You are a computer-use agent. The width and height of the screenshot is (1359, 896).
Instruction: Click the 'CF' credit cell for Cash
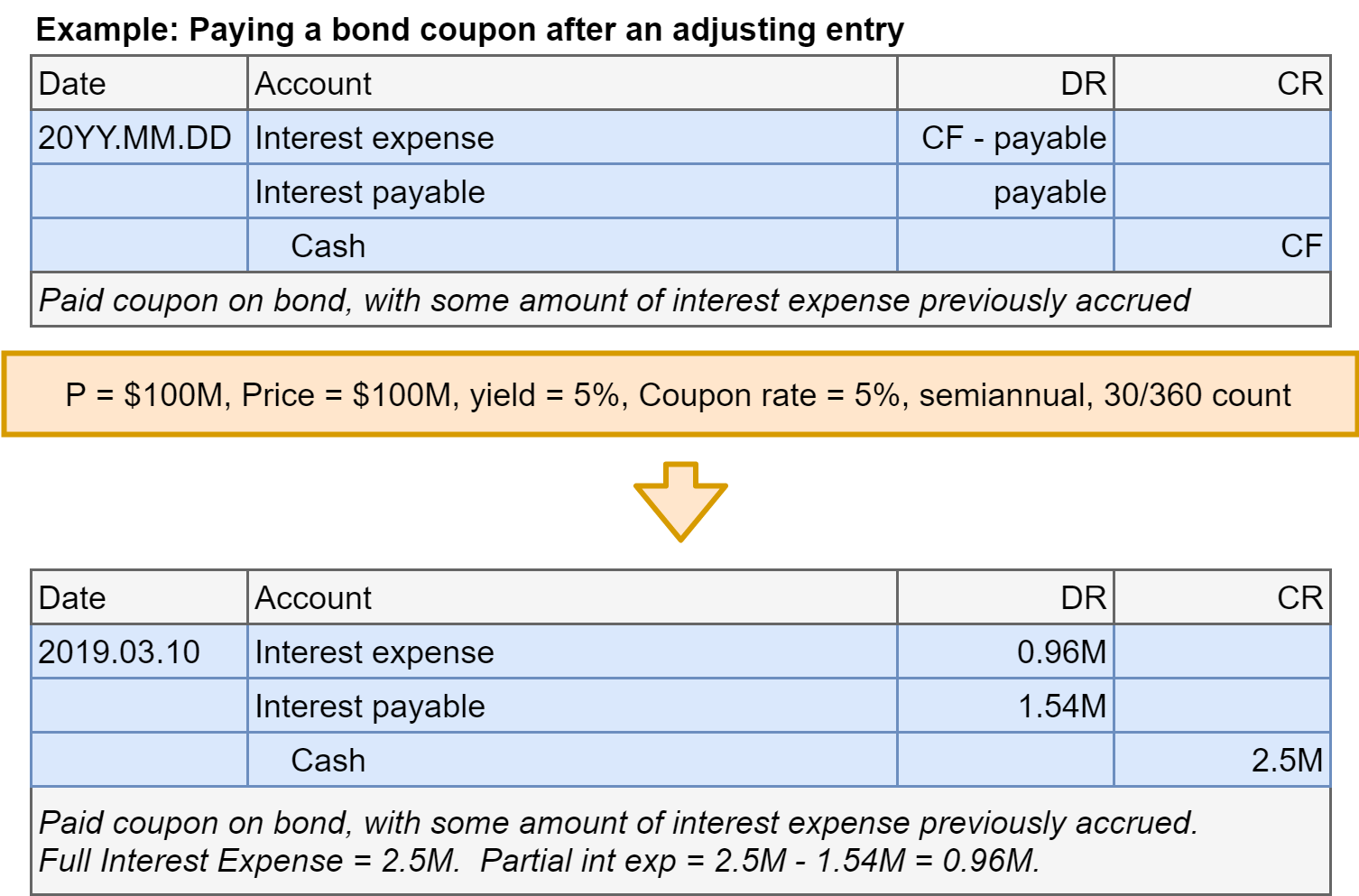tap(1300, 246)
